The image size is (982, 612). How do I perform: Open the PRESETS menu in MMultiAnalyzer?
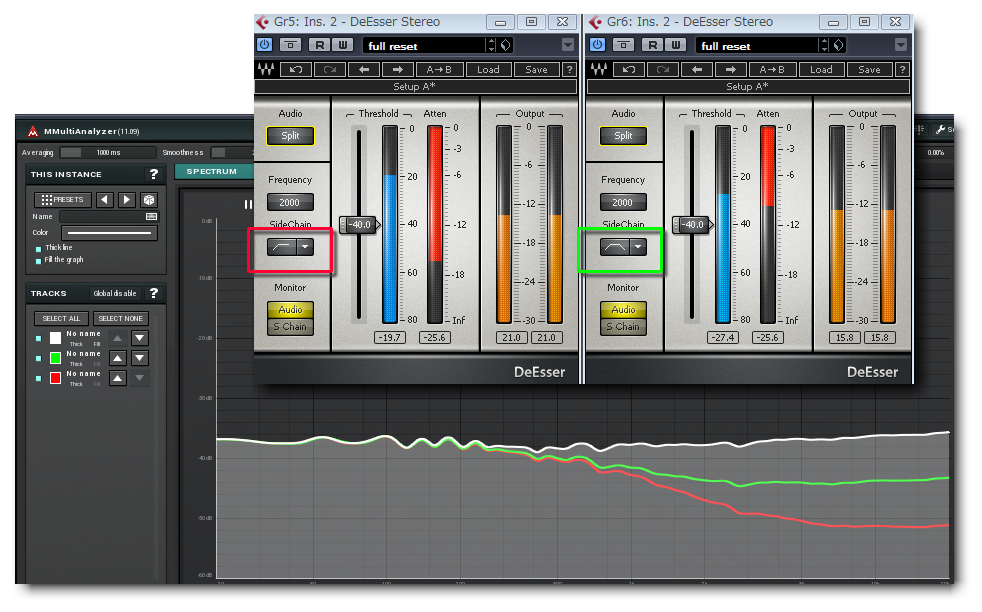(x=63, y=200)
